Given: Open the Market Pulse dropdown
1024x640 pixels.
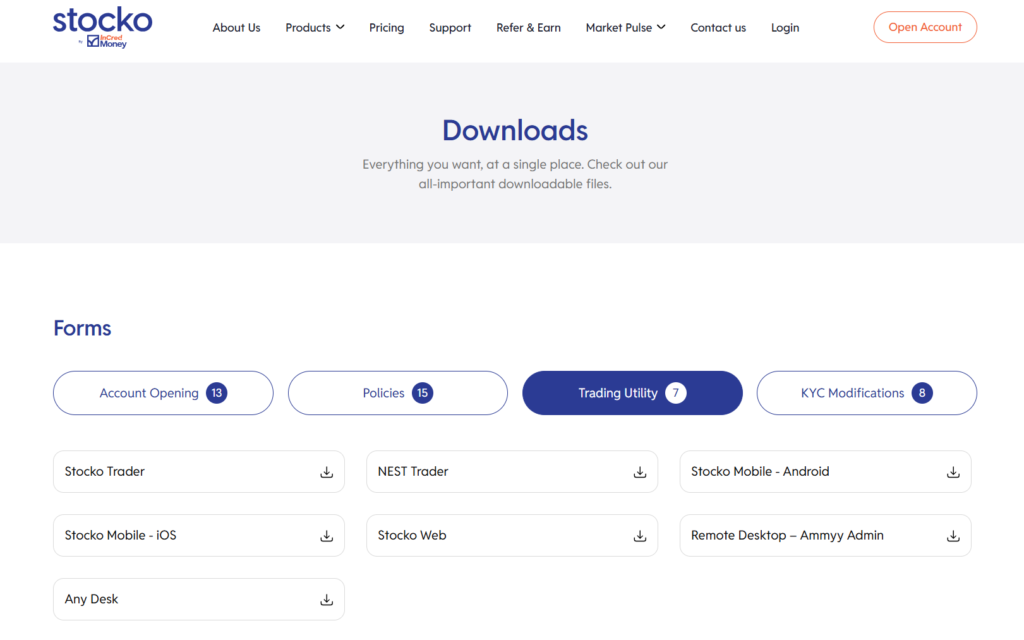Looking at the screenshot, I should [625, 28].
